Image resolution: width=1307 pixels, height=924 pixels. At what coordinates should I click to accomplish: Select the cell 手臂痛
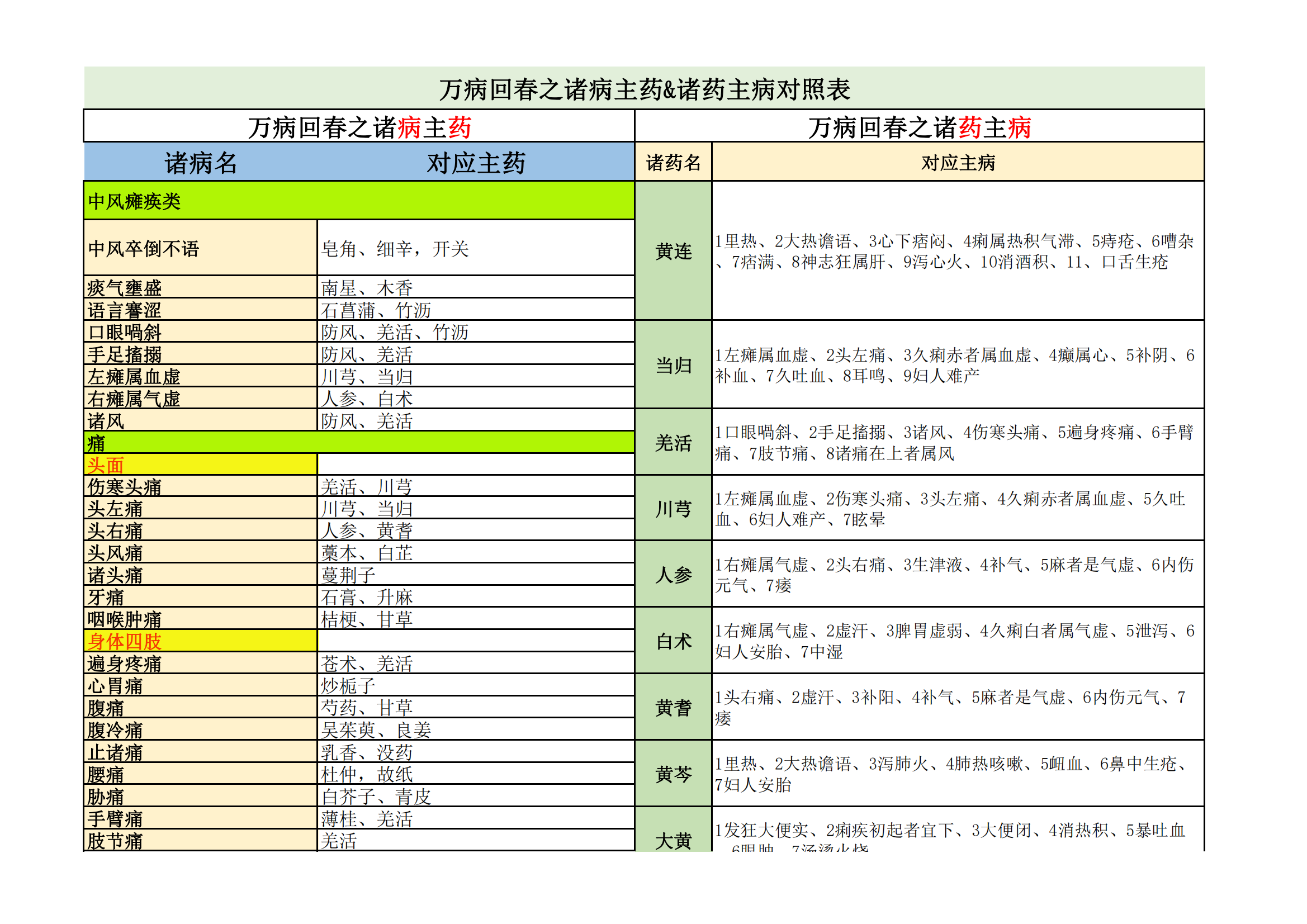tap(200, 819)
